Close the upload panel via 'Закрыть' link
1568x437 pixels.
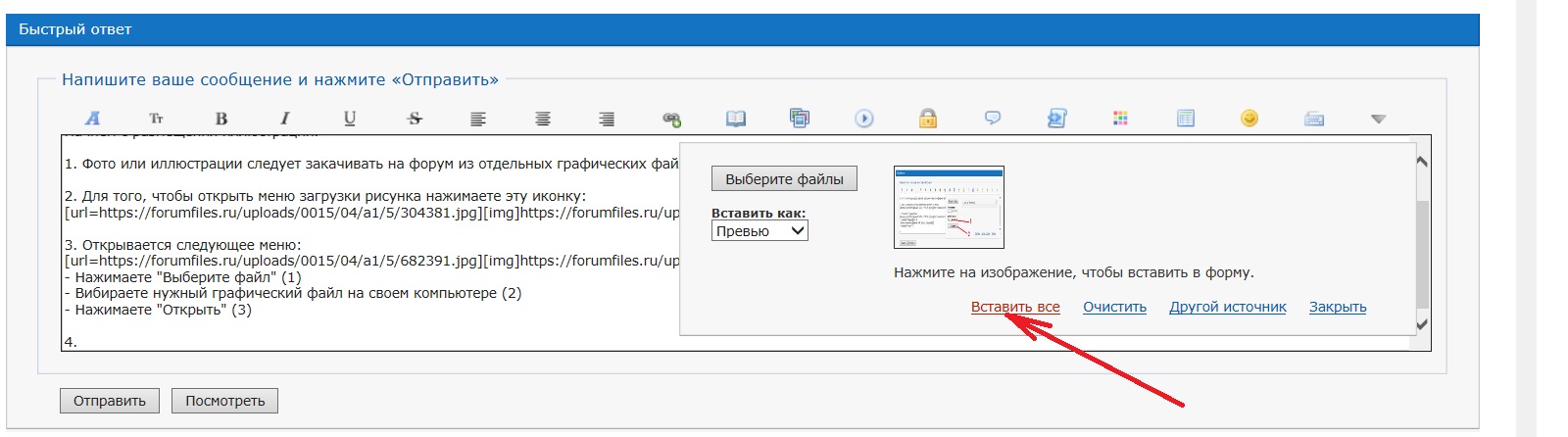coord(1338,307)
